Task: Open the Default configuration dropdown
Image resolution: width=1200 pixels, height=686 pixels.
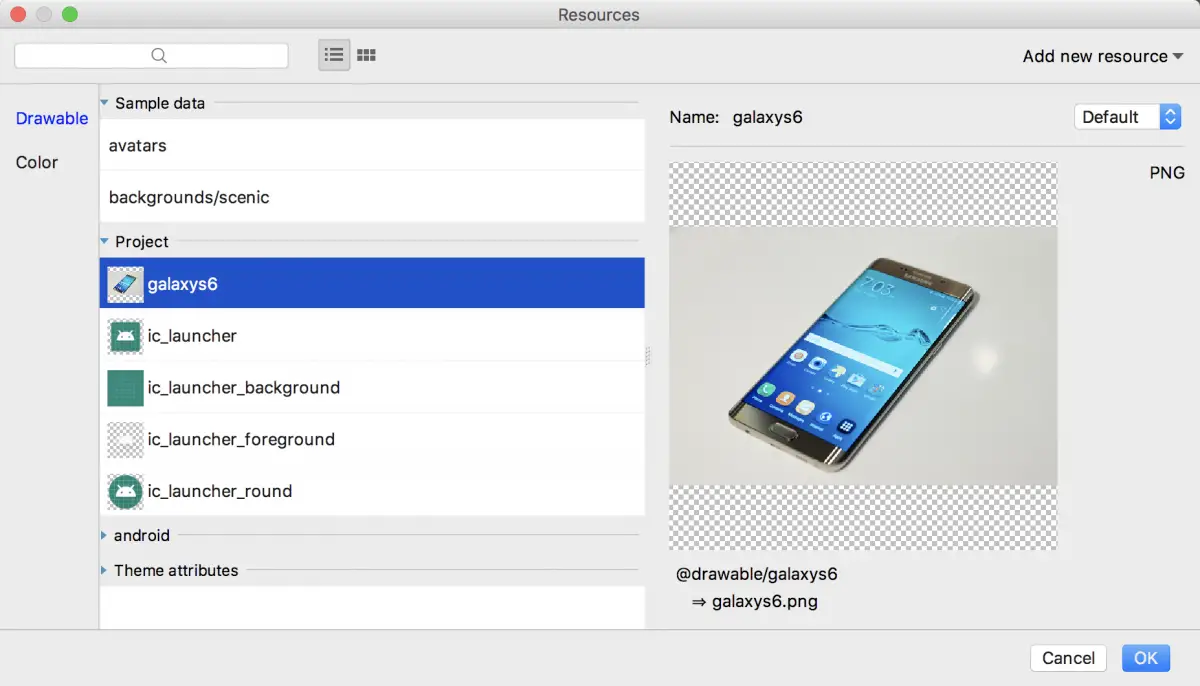Action: (1127, 117)
